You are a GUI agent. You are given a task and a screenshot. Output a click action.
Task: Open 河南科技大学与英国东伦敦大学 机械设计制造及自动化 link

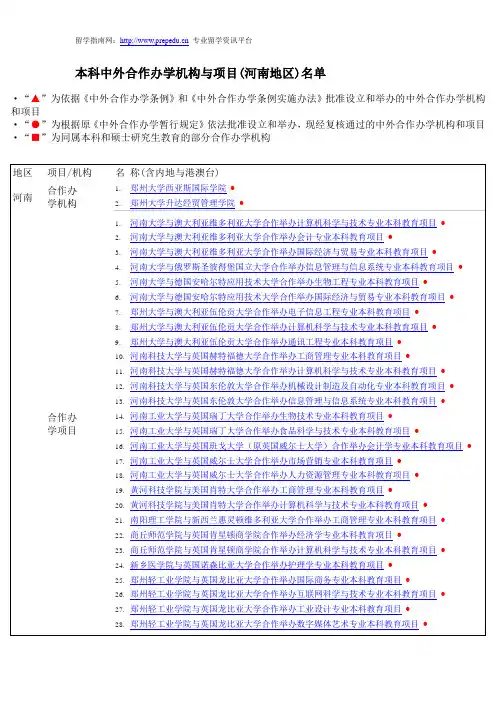pos(288,386)
